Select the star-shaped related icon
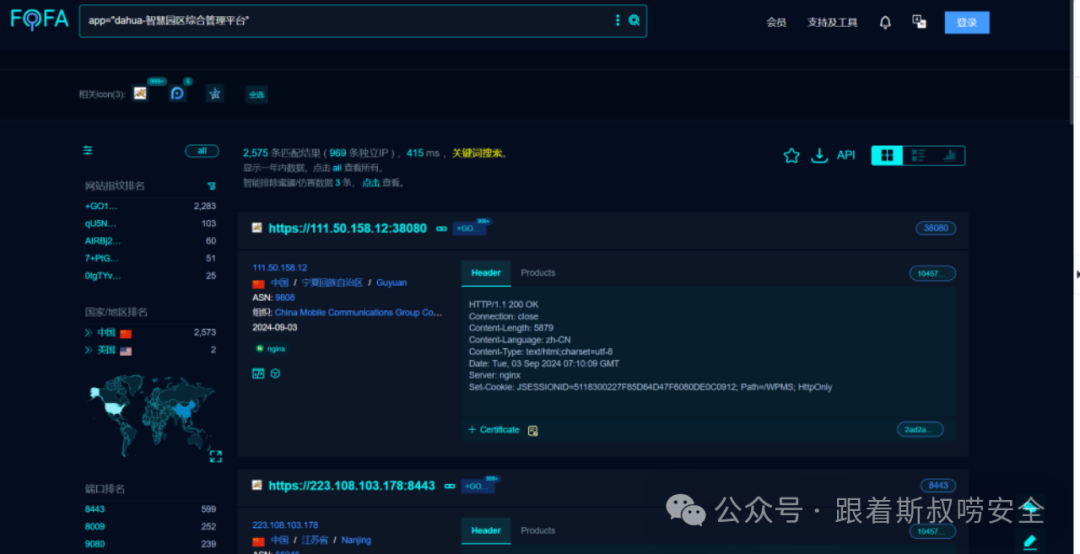The width and height of the screenshot is (1080, 554). point(215,94)
